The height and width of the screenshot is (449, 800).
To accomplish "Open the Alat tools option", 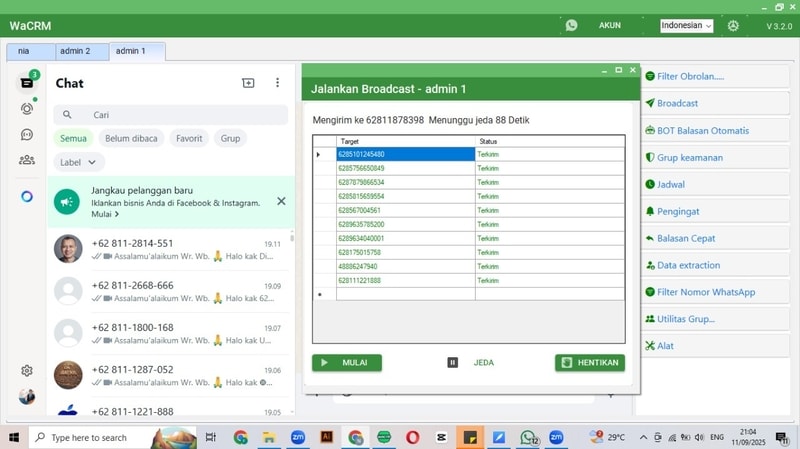I will [714, 346].
